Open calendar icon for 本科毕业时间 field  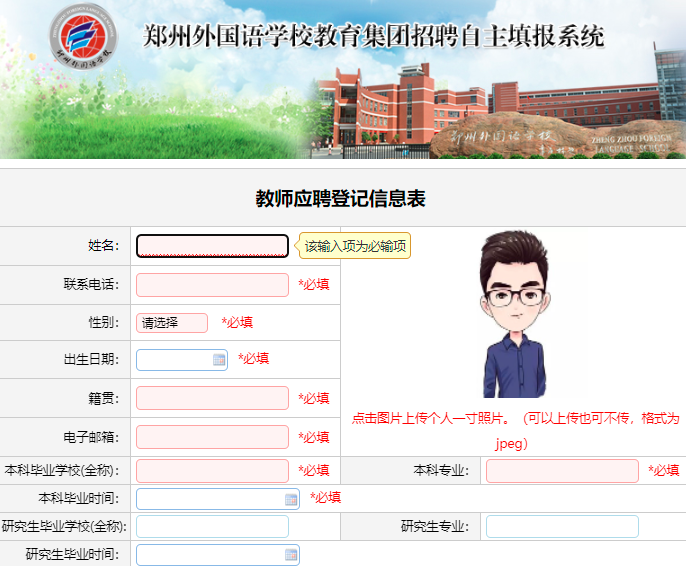pyautogui.click(x=291, y=498)
